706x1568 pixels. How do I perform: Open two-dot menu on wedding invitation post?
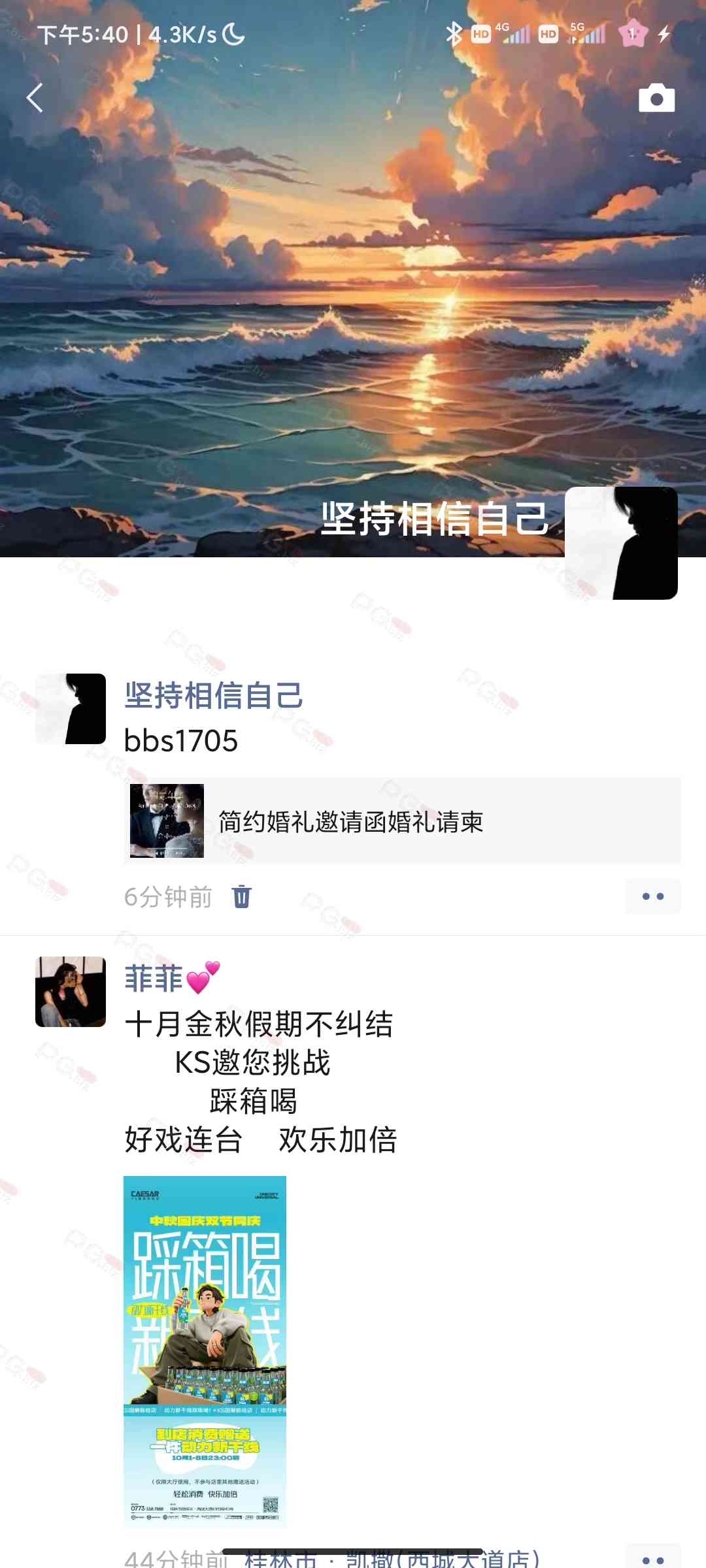[x=652, y=896]
